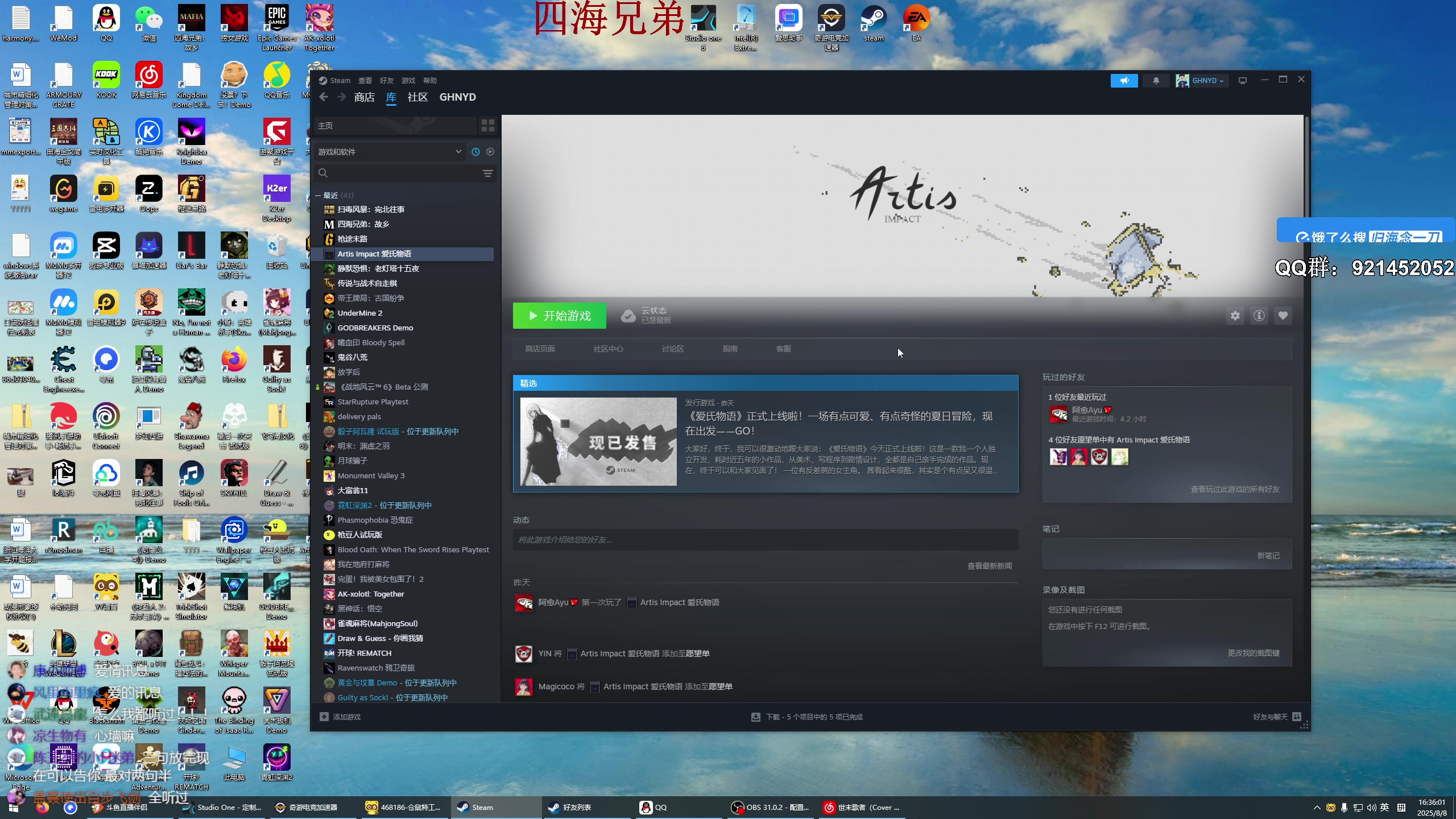
Task: Go to the 商店 tab
Action: coord(365,97)
